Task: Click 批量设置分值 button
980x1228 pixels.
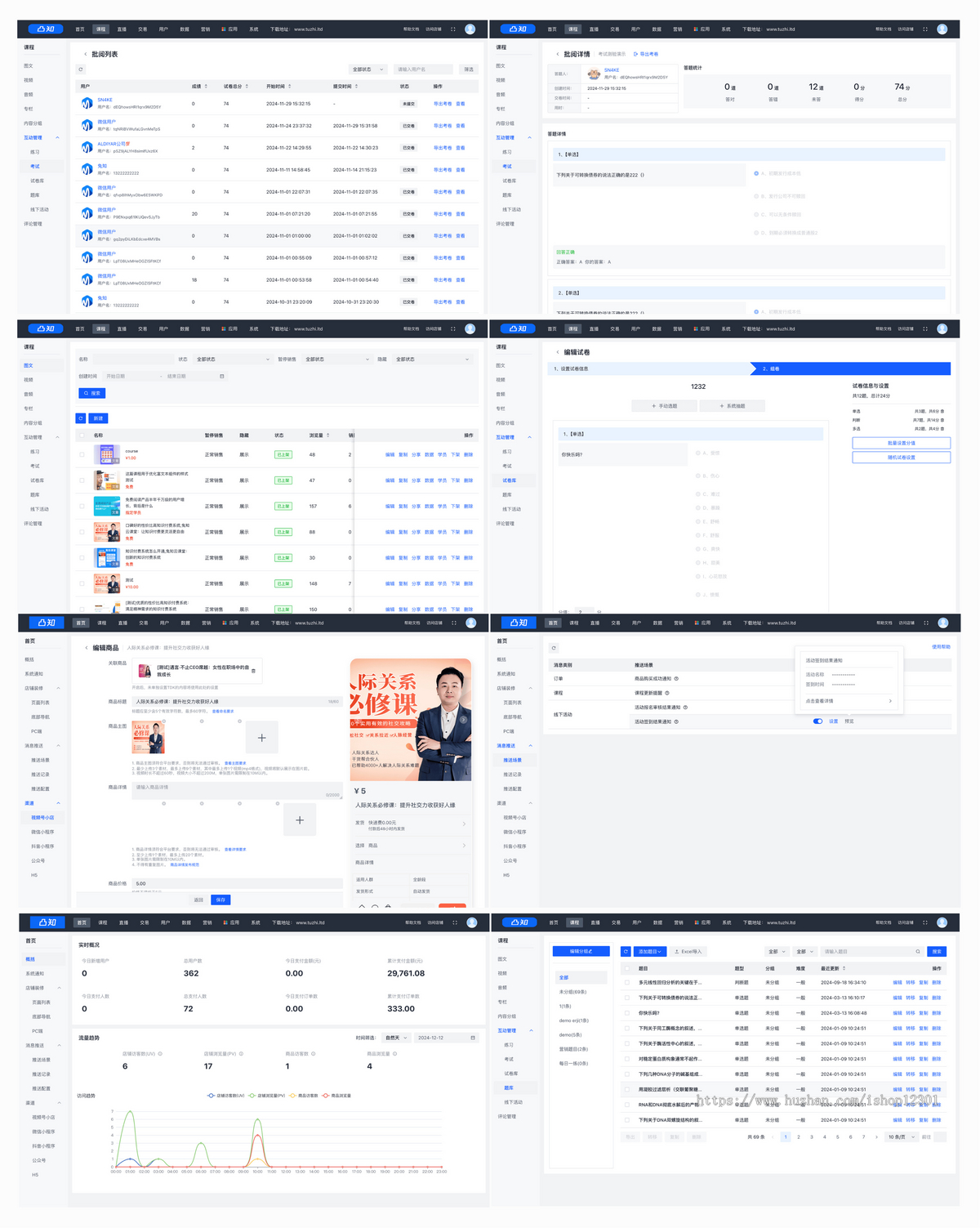Action: [902, 443]
